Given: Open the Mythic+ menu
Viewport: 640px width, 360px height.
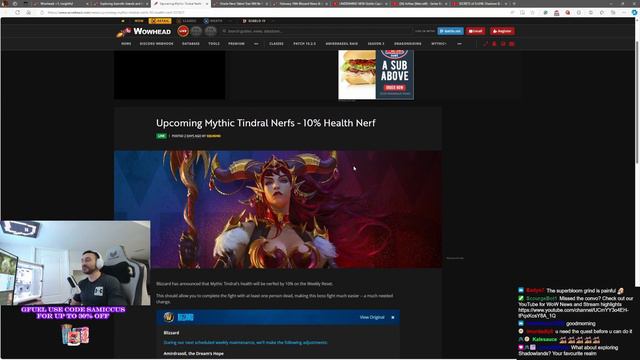Looking at the screenshot, I should click(x=439, y=44).
